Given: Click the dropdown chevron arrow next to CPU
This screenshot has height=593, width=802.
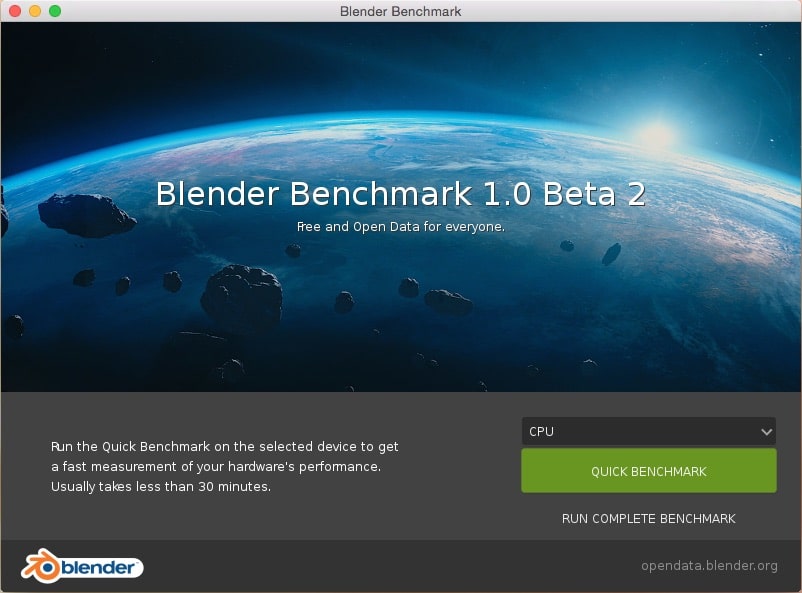Looking at the screenshot, I should pos(766,432).
